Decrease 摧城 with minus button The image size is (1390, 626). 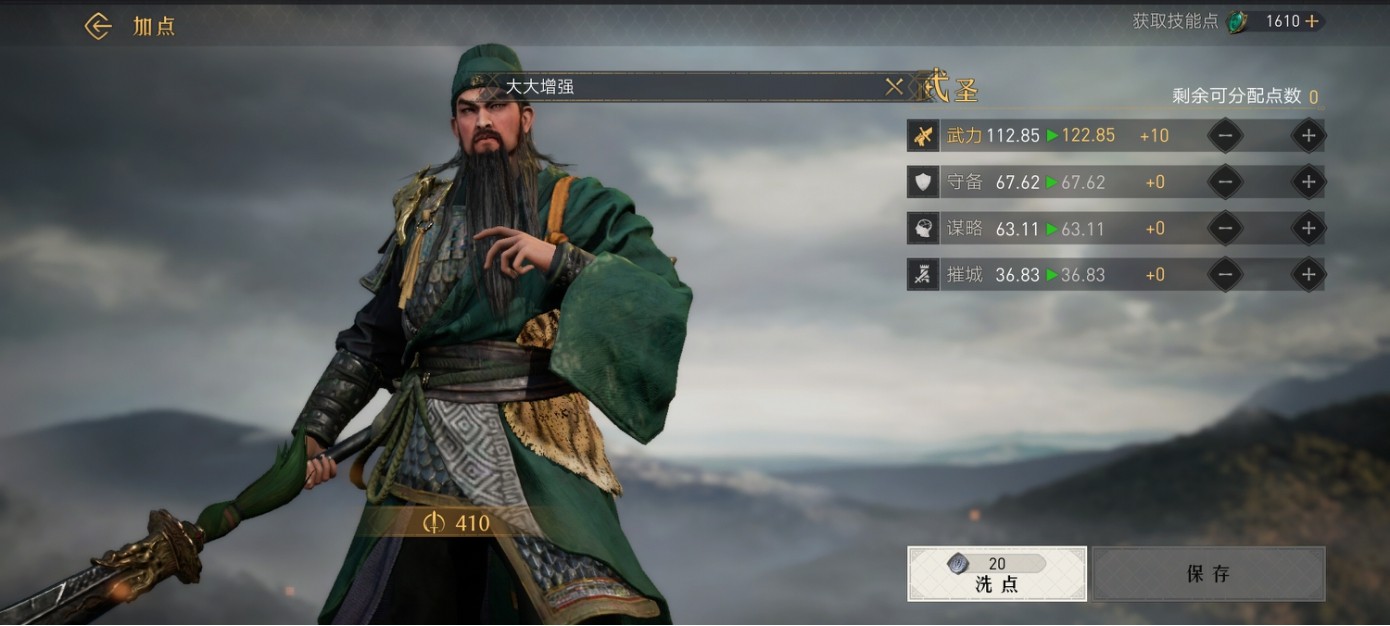click(1225, 275)
